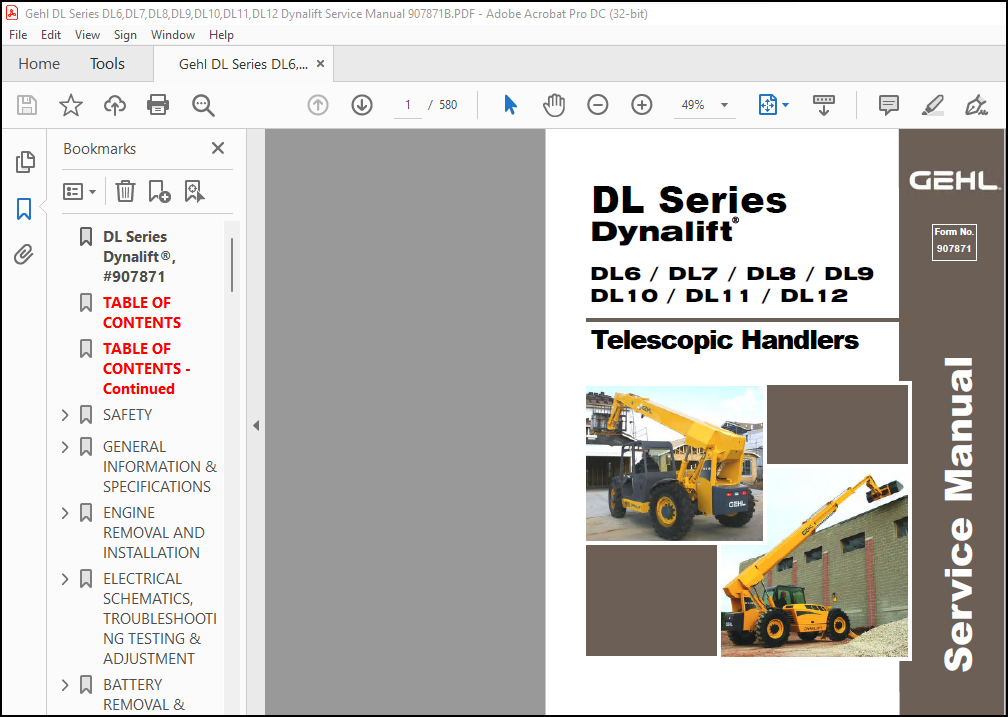Expand ENGINE REMOVAL AND INSTALLATION bookmark
This screenshot has width=1008, height=717.
[x=65, y=513]
